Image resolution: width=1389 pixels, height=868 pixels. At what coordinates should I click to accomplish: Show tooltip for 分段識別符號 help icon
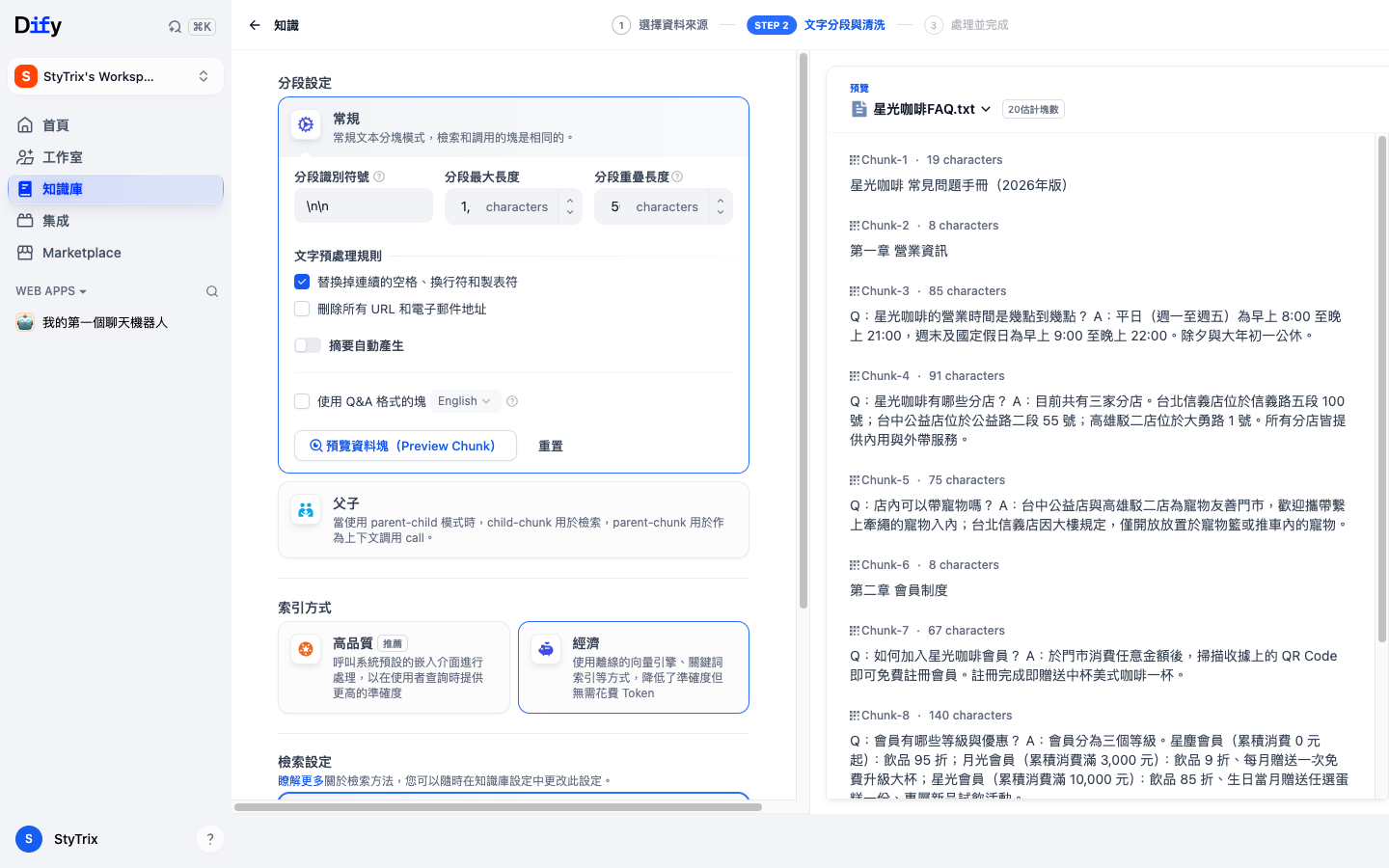379,176
